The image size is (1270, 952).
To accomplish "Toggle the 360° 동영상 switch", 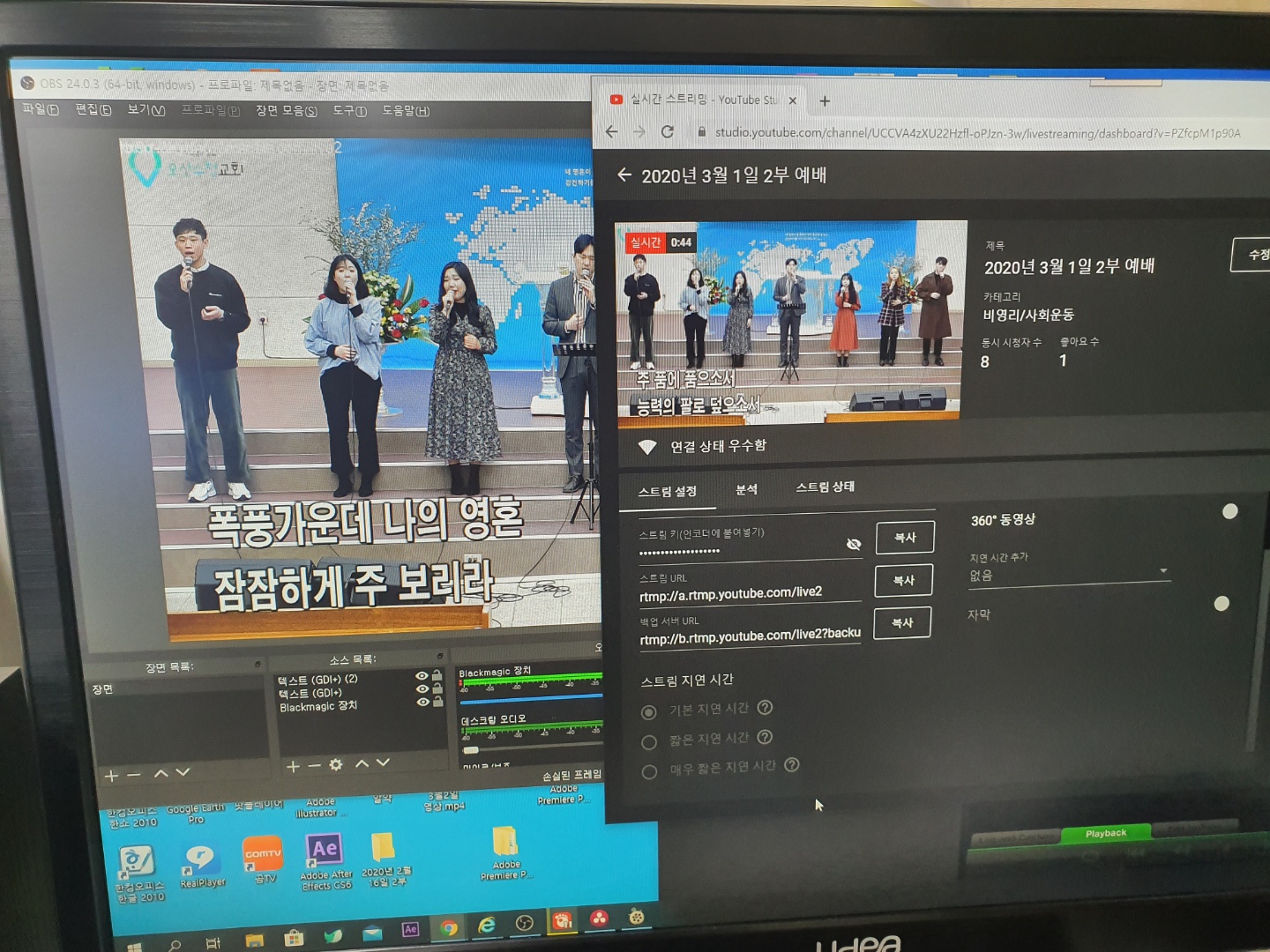I will click(x=1230, y=511).
